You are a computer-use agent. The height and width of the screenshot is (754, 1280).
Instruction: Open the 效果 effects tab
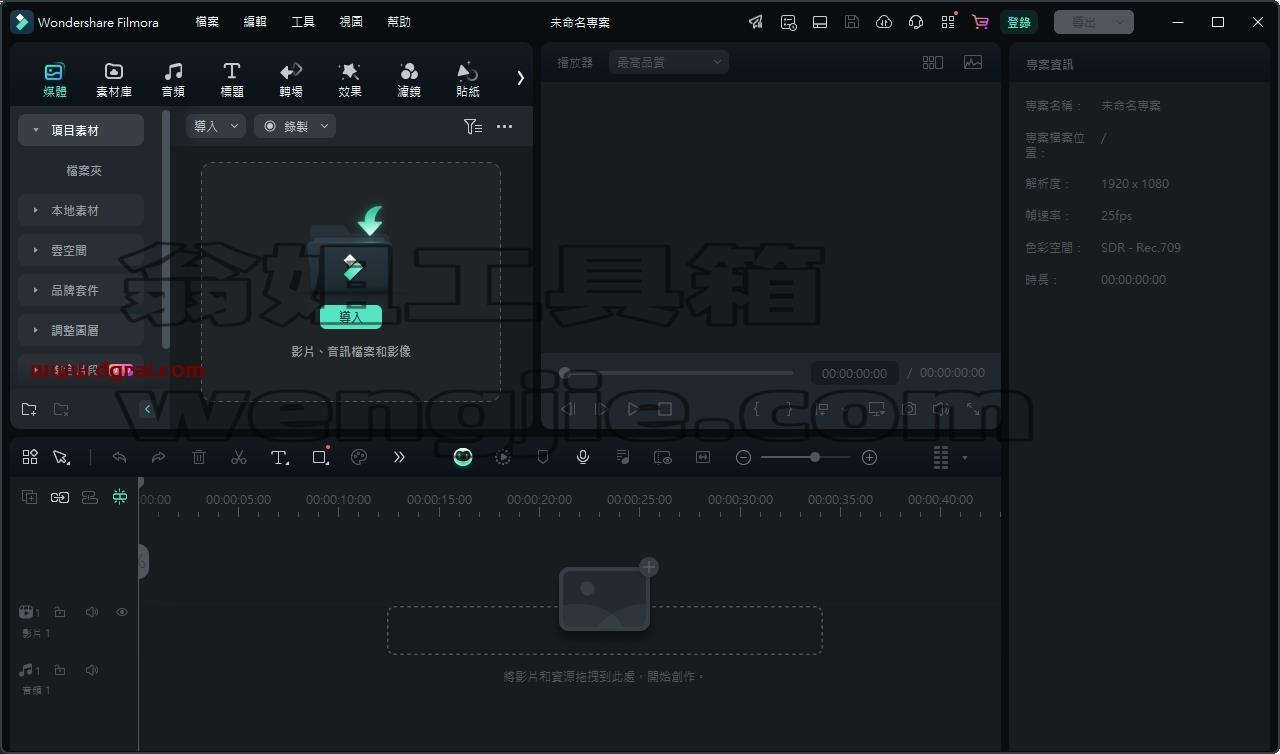[350, 79]
